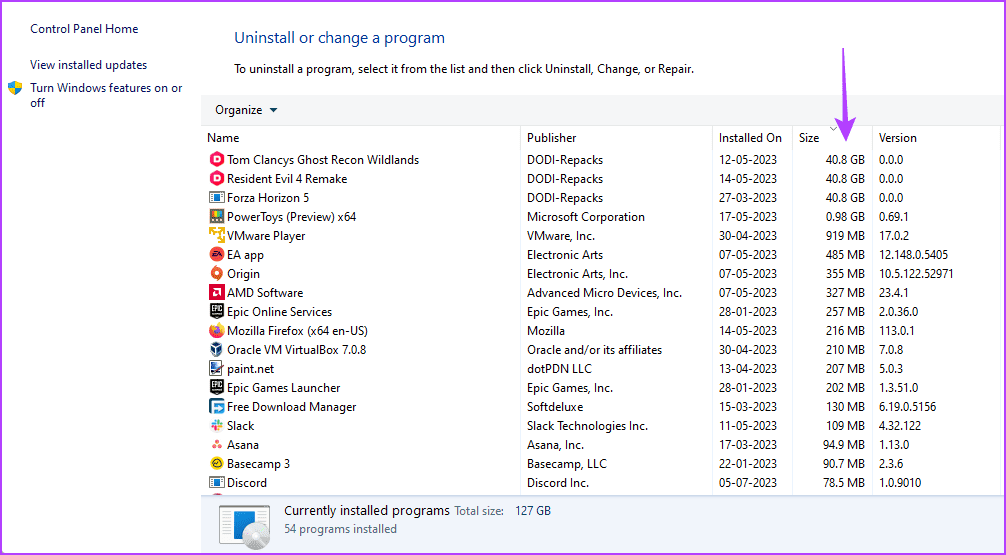Click the EA app icon
This screenshot has width=1006, height=555.
pos(217,255)
